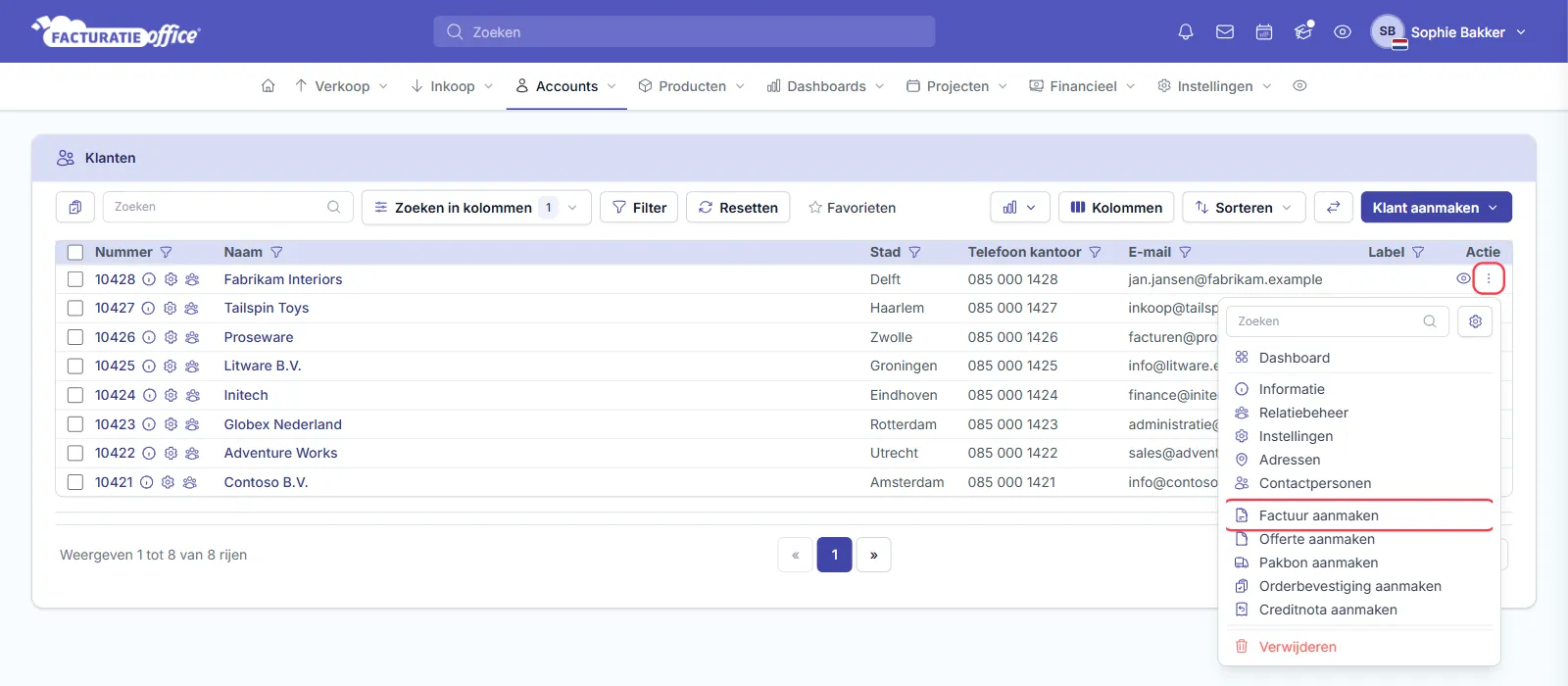The image size is (1568, 686).
Task: Click the E-mail column filter icon
Action: click(1185, 252)
